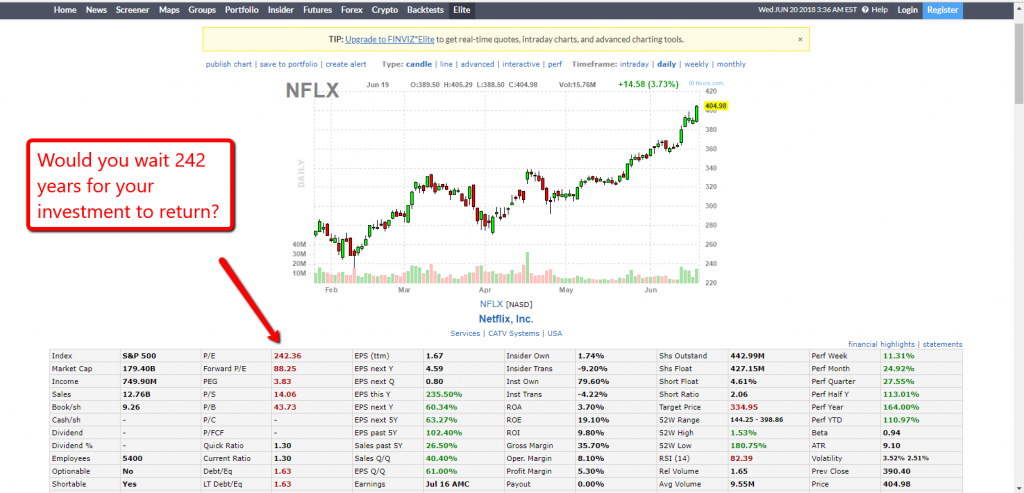Open the Elite tab in navigation
This screenshot has width=1024, height=493.
point(462,10)
